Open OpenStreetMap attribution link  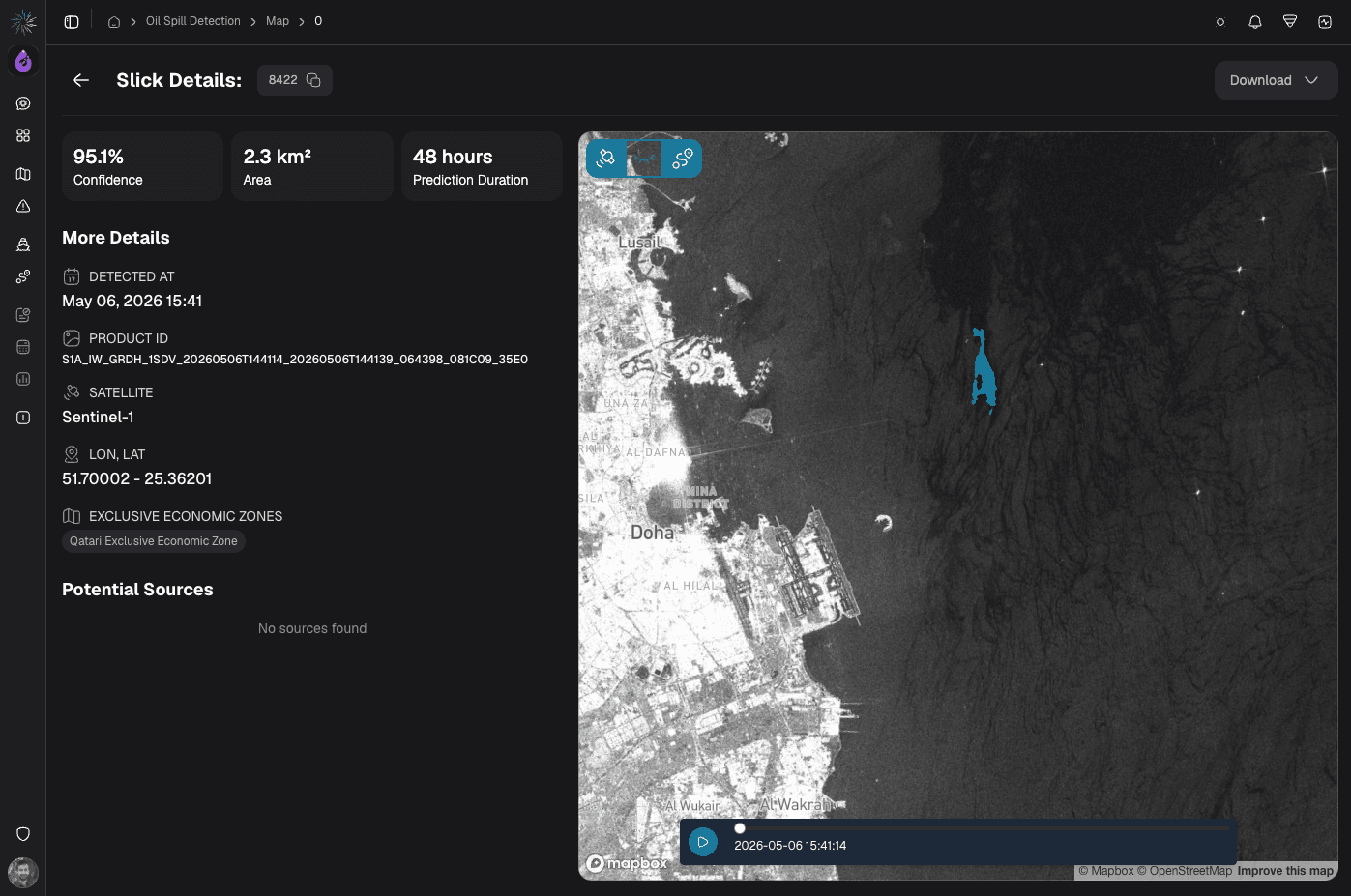[x=1185, y=871]
